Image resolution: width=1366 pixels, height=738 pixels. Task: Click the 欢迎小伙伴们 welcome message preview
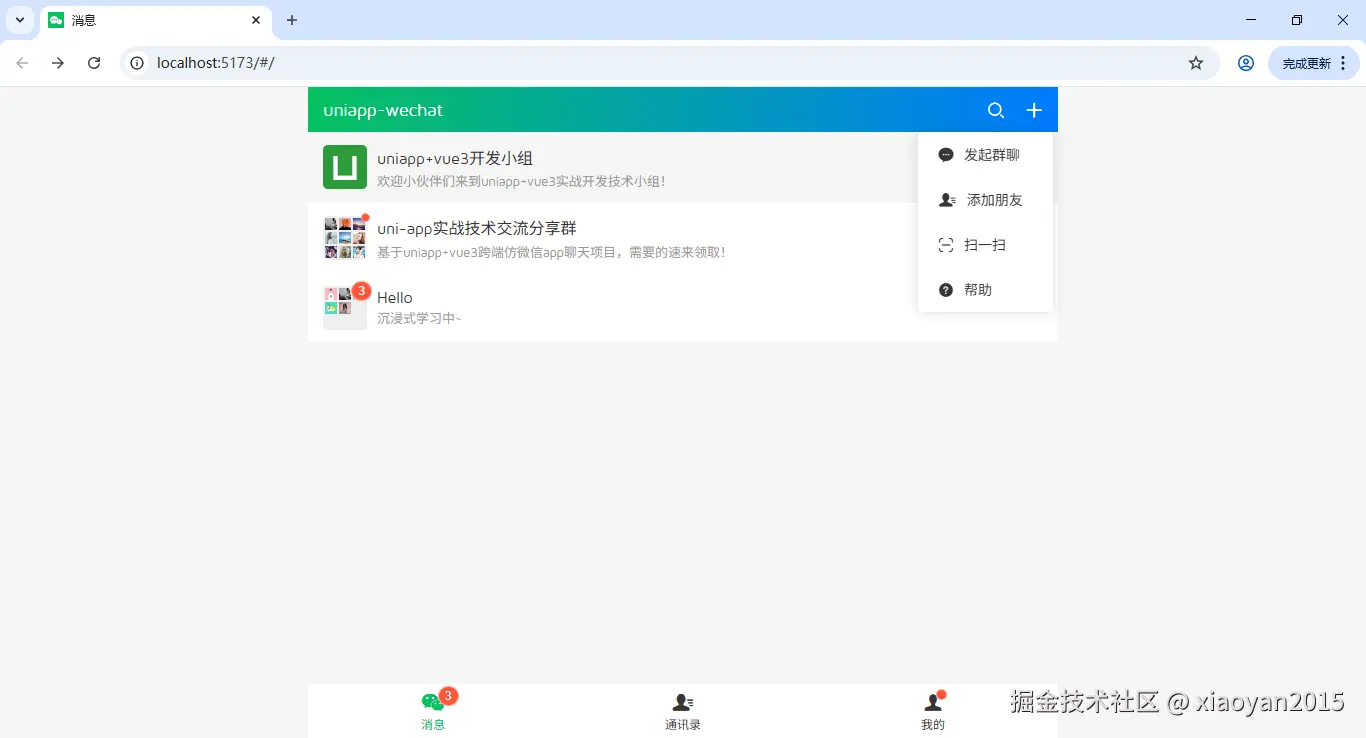pos(521,182)
